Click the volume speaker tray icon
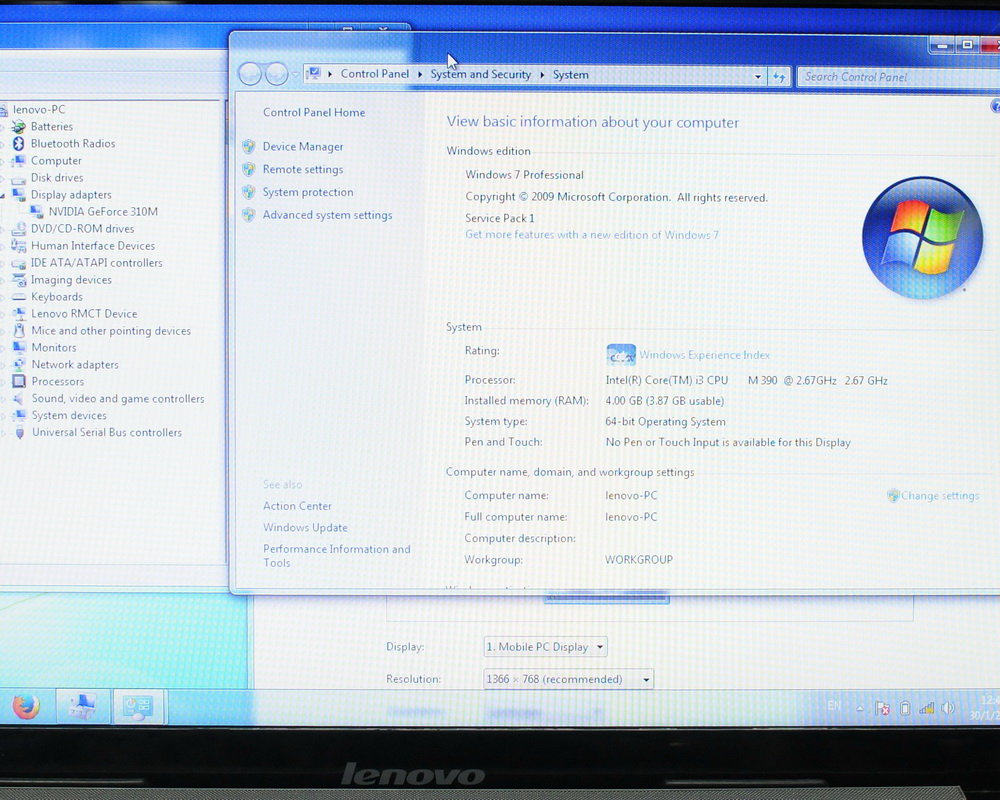Viewport: 1000px width, 800px height. tap(948, 707)
